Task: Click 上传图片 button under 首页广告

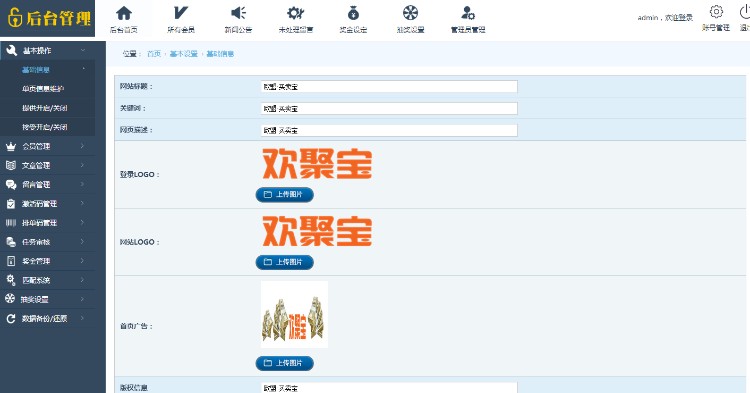Action: (285, 363)
